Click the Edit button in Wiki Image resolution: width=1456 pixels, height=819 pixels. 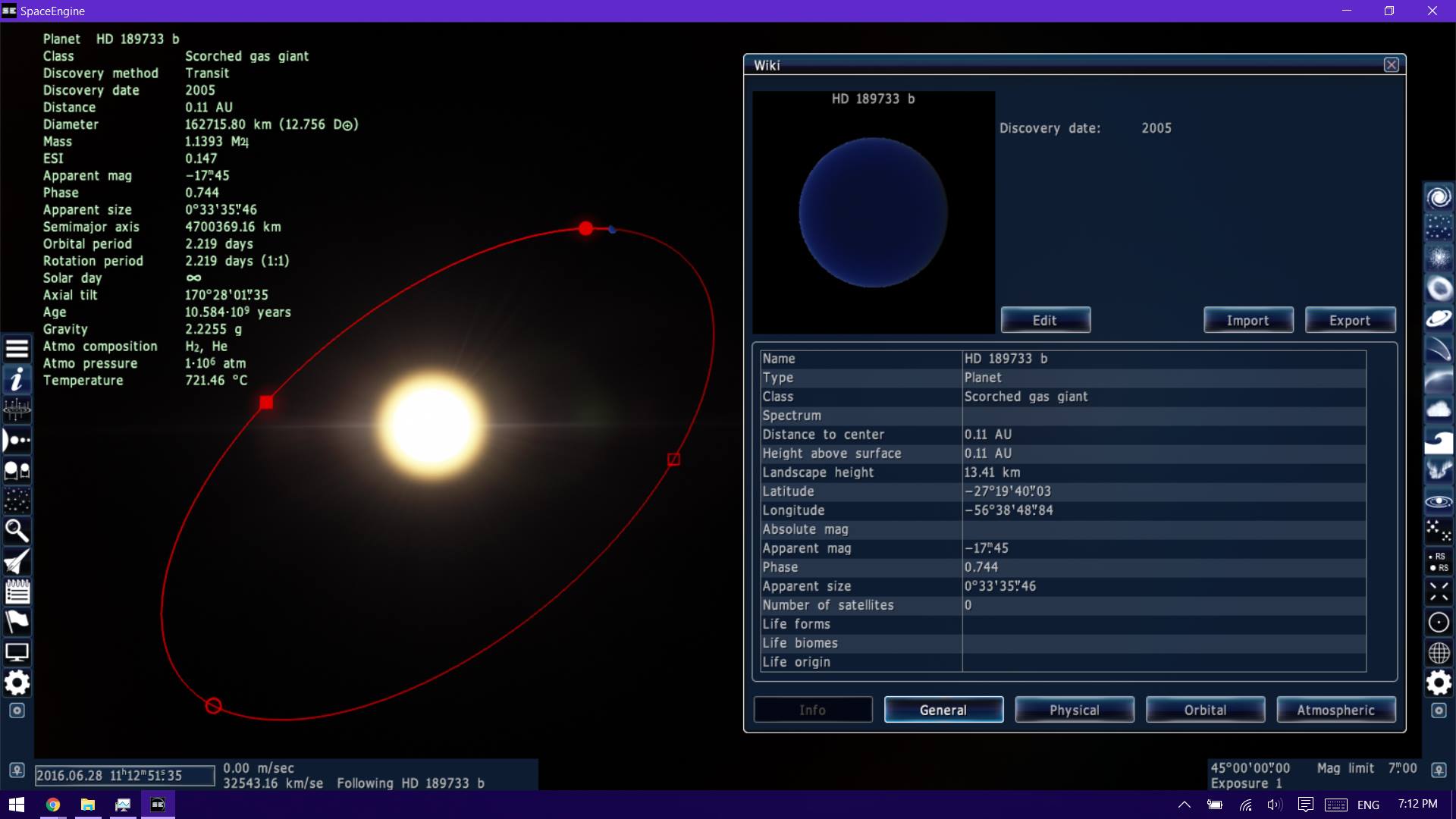coord(1045,320)
